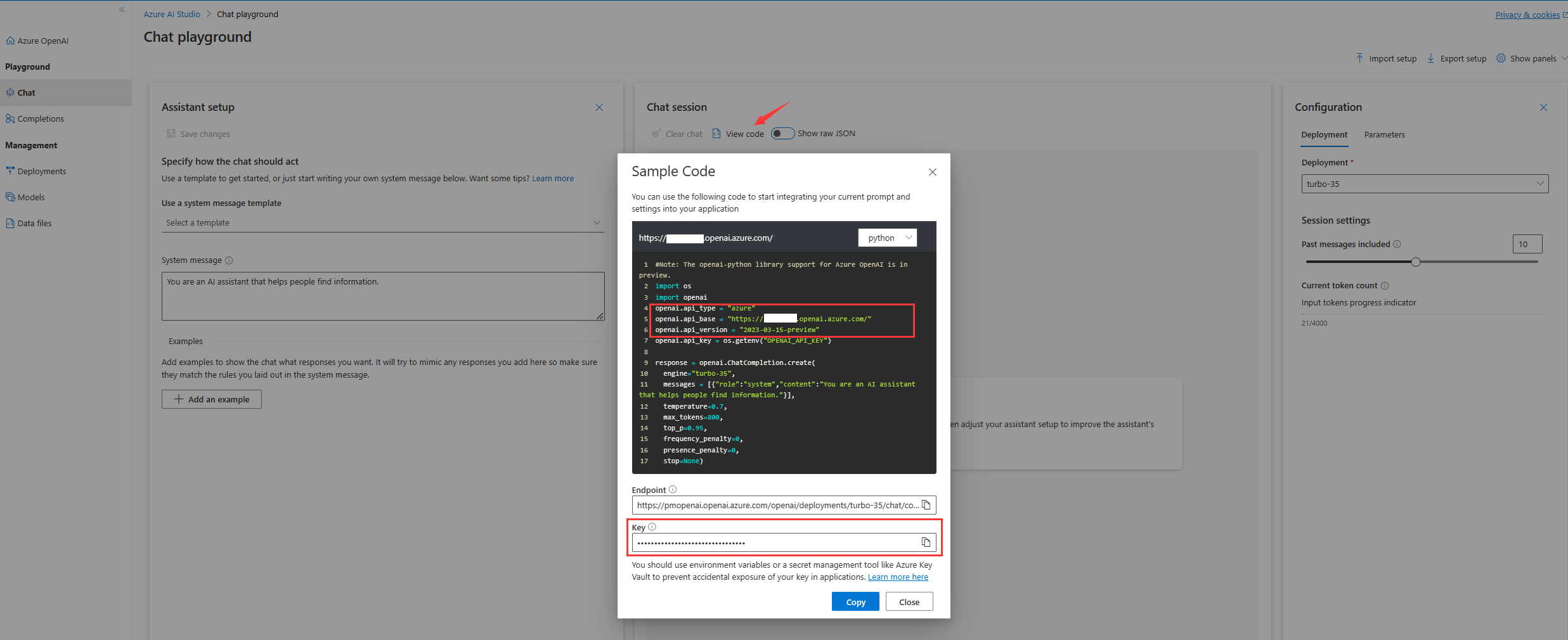This screenshot has width=1568, height=640.
Task: Open the python language dropdown
Action: coord(888,238)
